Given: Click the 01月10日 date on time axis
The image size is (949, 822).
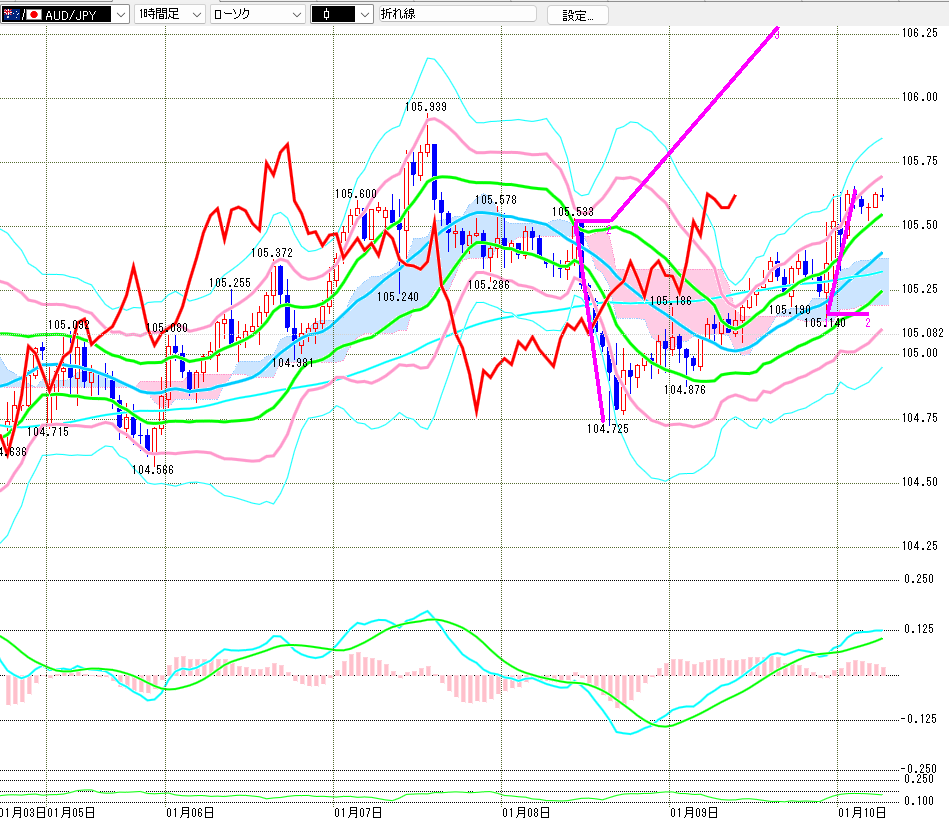Looking at the screenshot, I should click(x=861, y=812).
